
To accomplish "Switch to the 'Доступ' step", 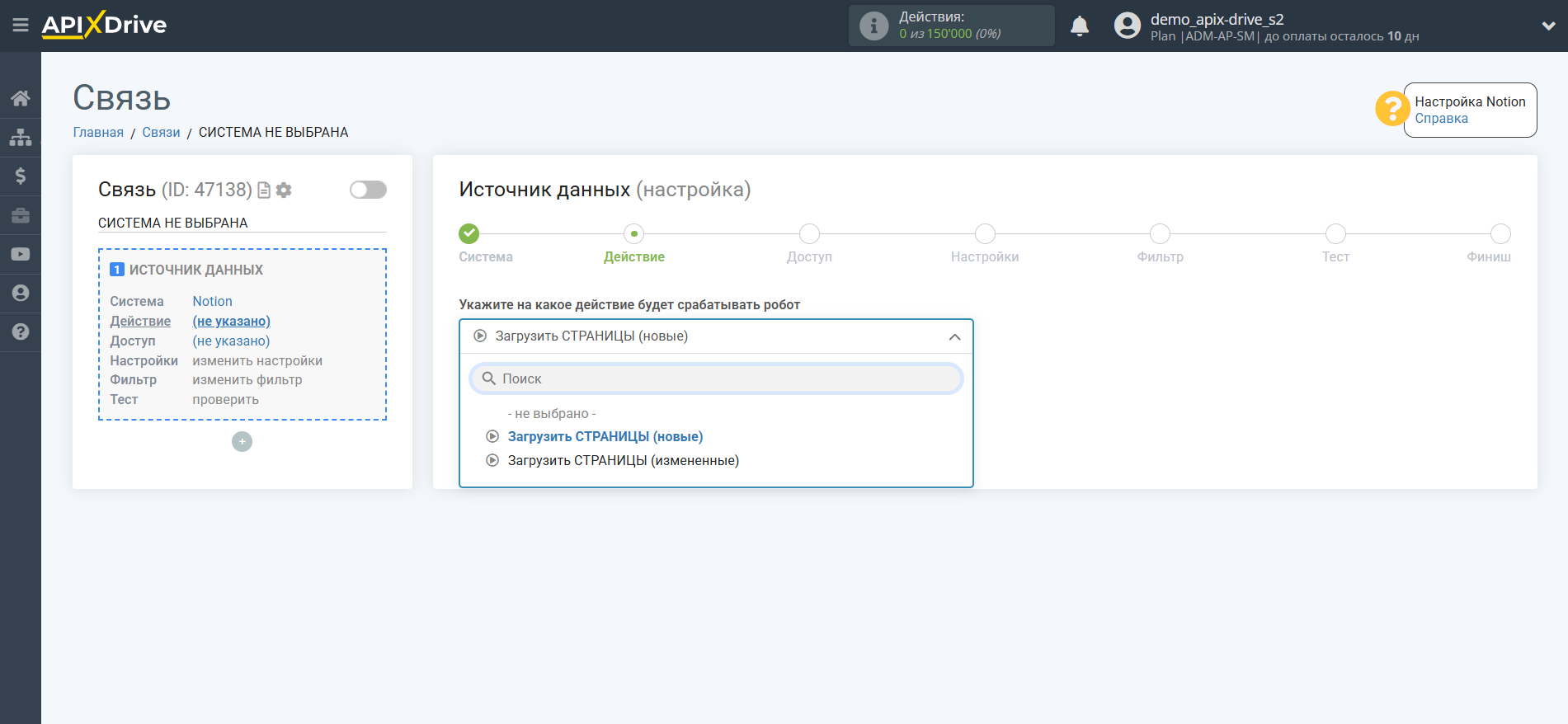I will pyautogui.click(x=809, y=234).
